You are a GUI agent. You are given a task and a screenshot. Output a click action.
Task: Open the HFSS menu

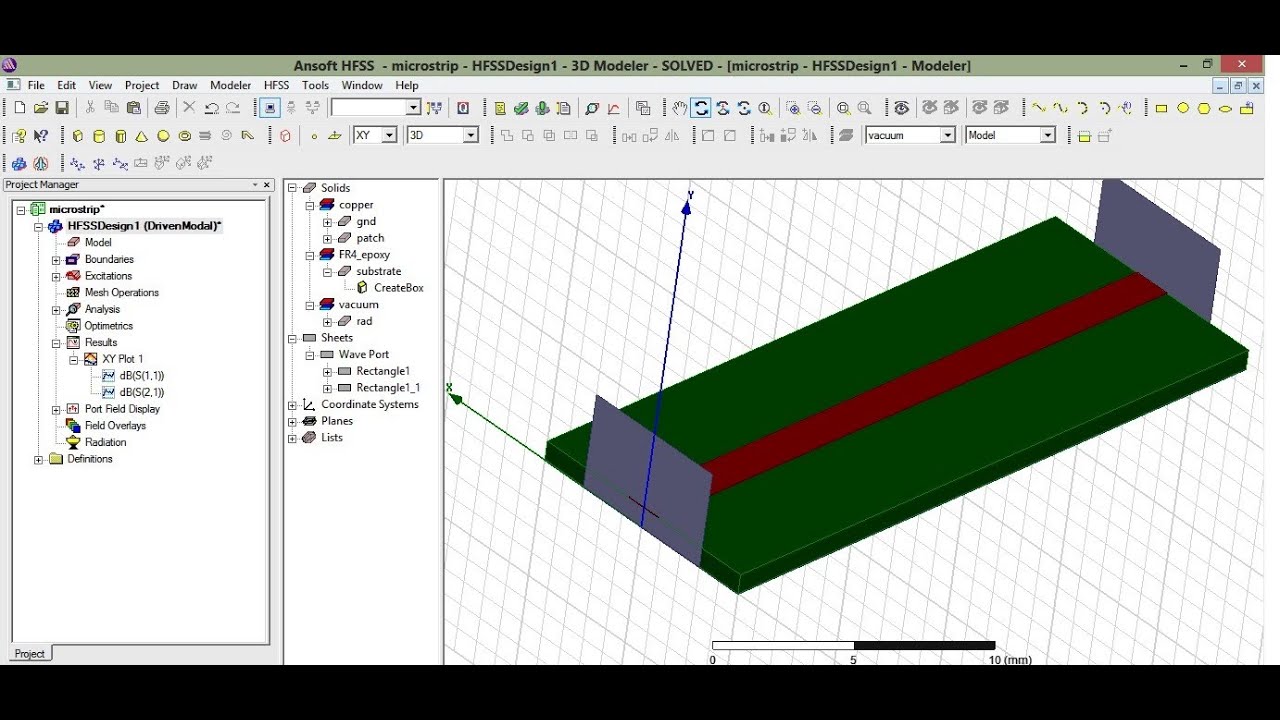tap(276, 85)
